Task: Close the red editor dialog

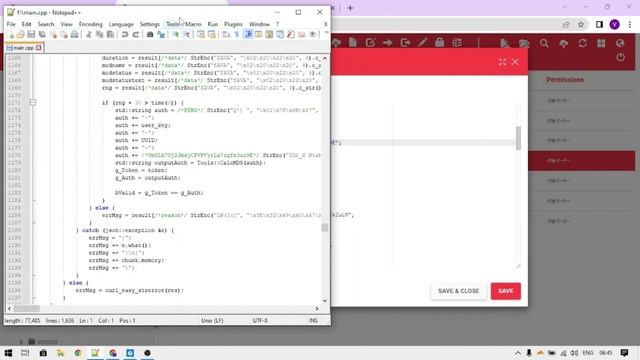Action: [516, 62]
